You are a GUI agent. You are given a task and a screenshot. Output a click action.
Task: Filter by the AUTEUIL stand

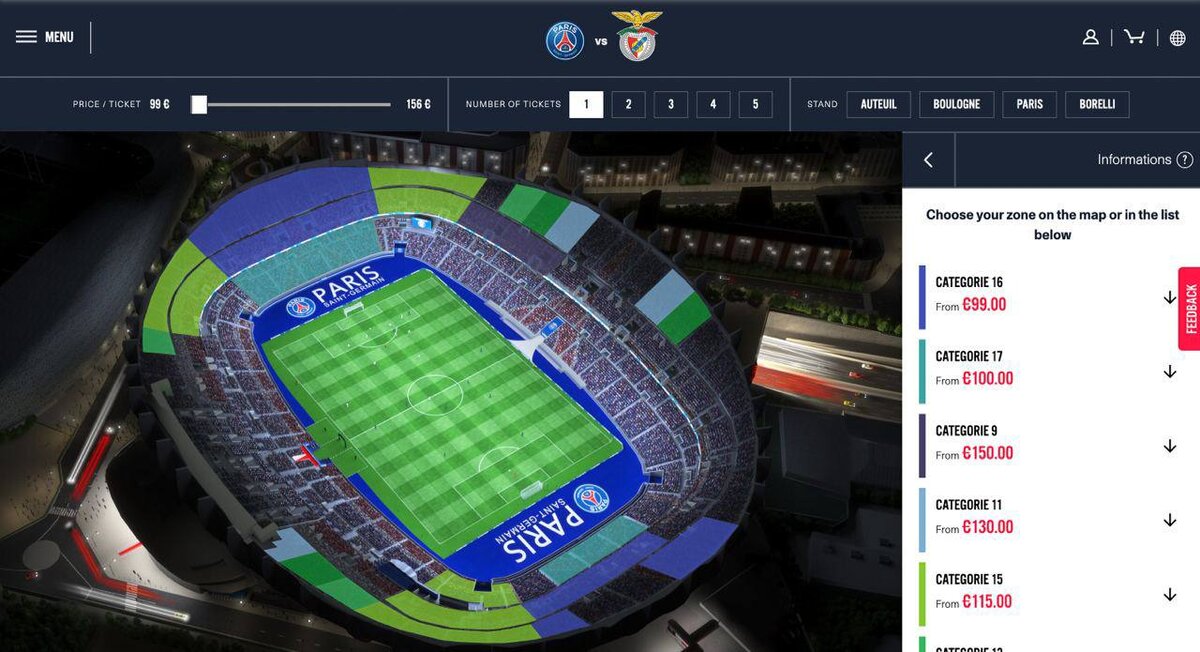point(878,104)
